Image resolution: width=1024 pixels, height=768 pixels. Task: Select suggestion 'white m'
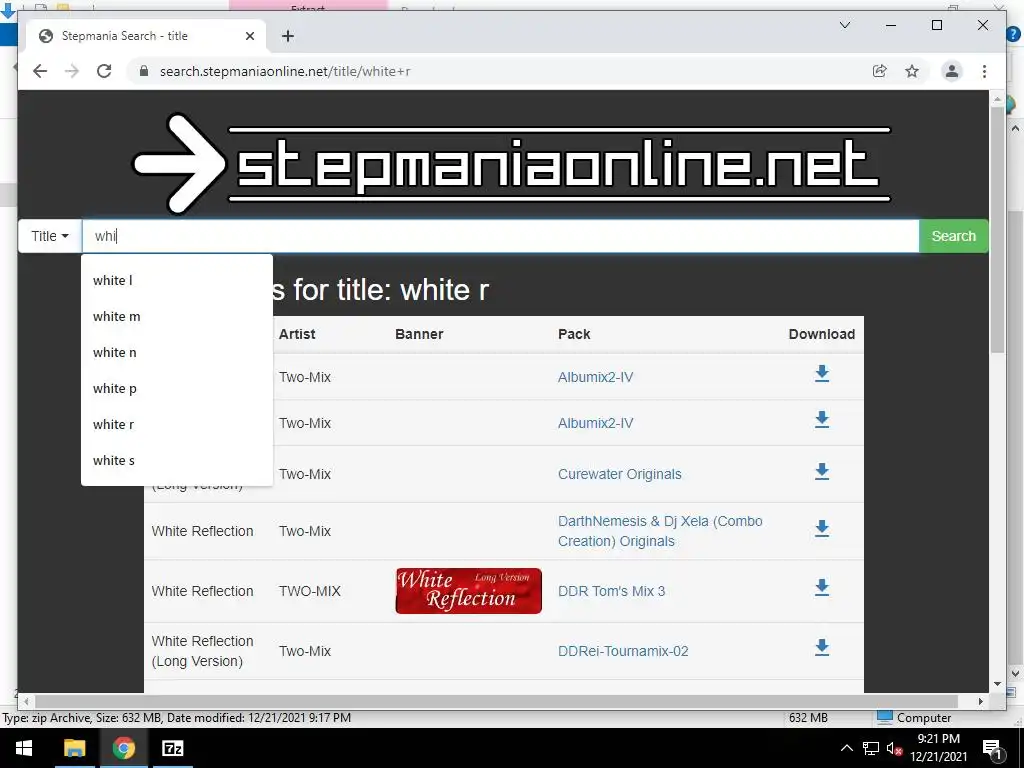coord(176,316)
